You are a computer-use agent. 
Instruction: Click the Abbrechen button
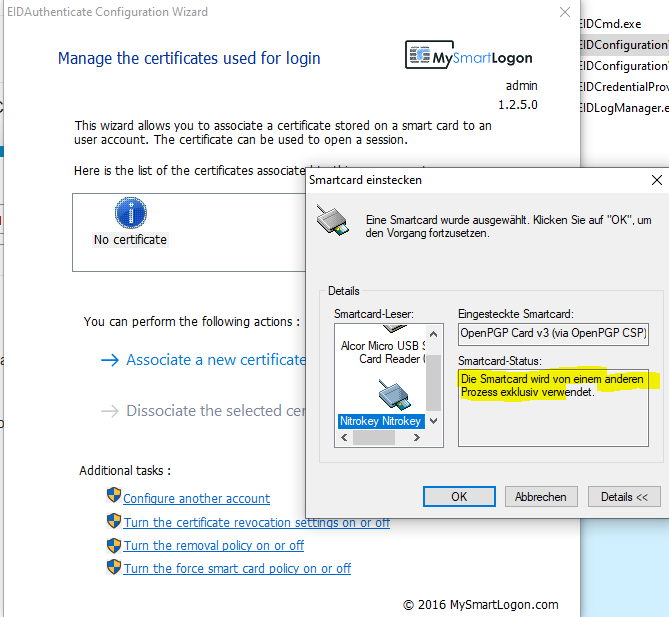541,497
